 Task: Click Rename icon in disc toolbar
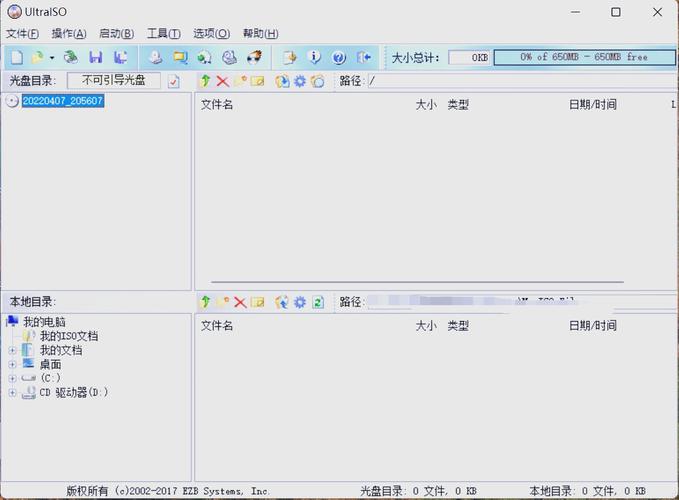coord(257,81)
